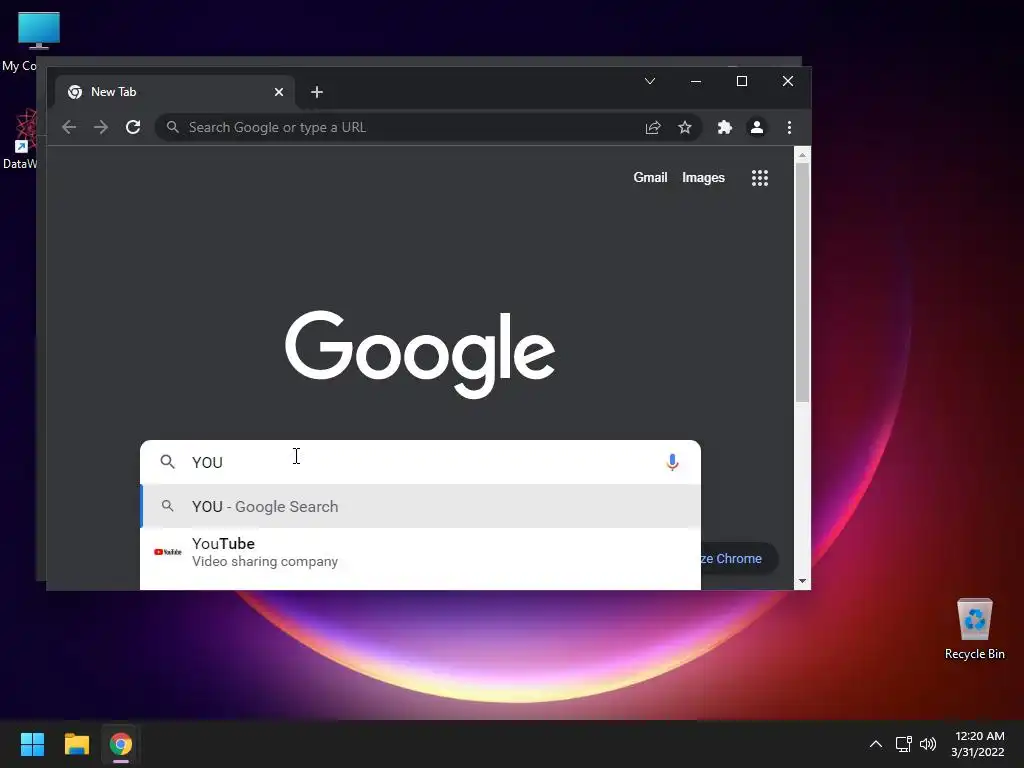Click the magnifier icon in address bar
Screen dimensions: 1024x768
click(172, 127)
